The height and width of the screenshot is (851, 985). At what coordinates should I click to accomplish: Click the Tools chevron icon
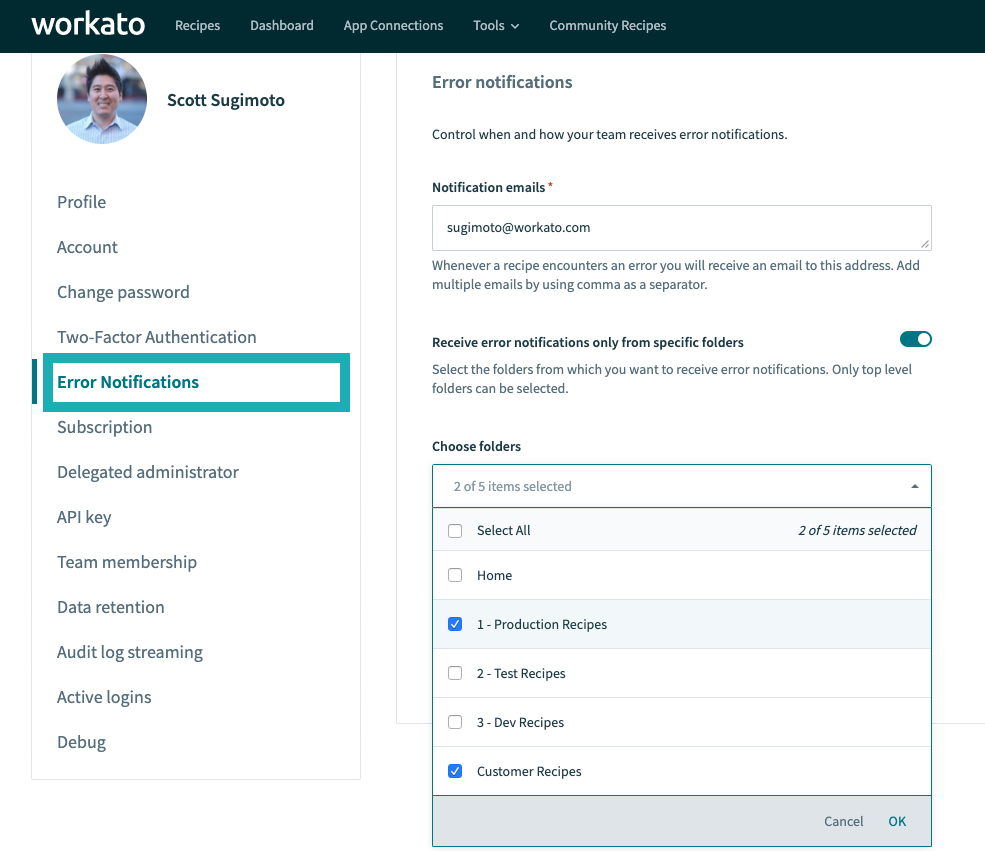point(515,26)
